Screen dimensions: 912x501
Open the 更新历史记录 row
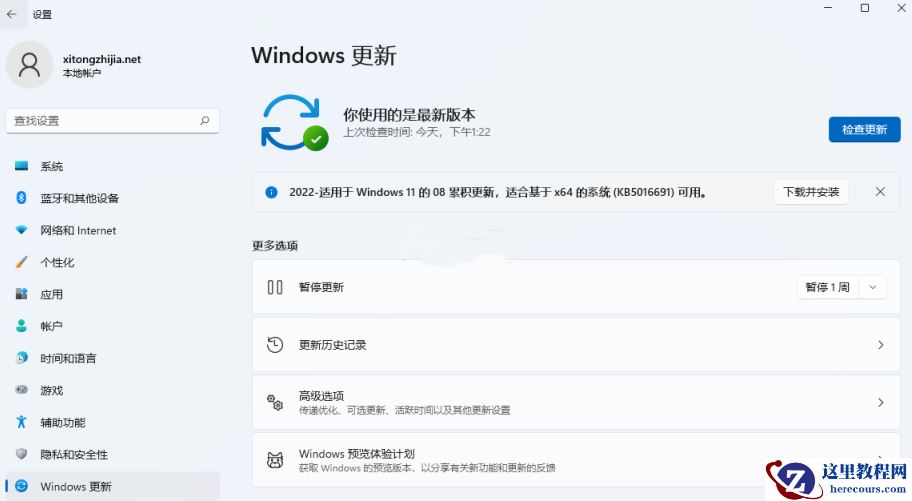coord(576,344)
